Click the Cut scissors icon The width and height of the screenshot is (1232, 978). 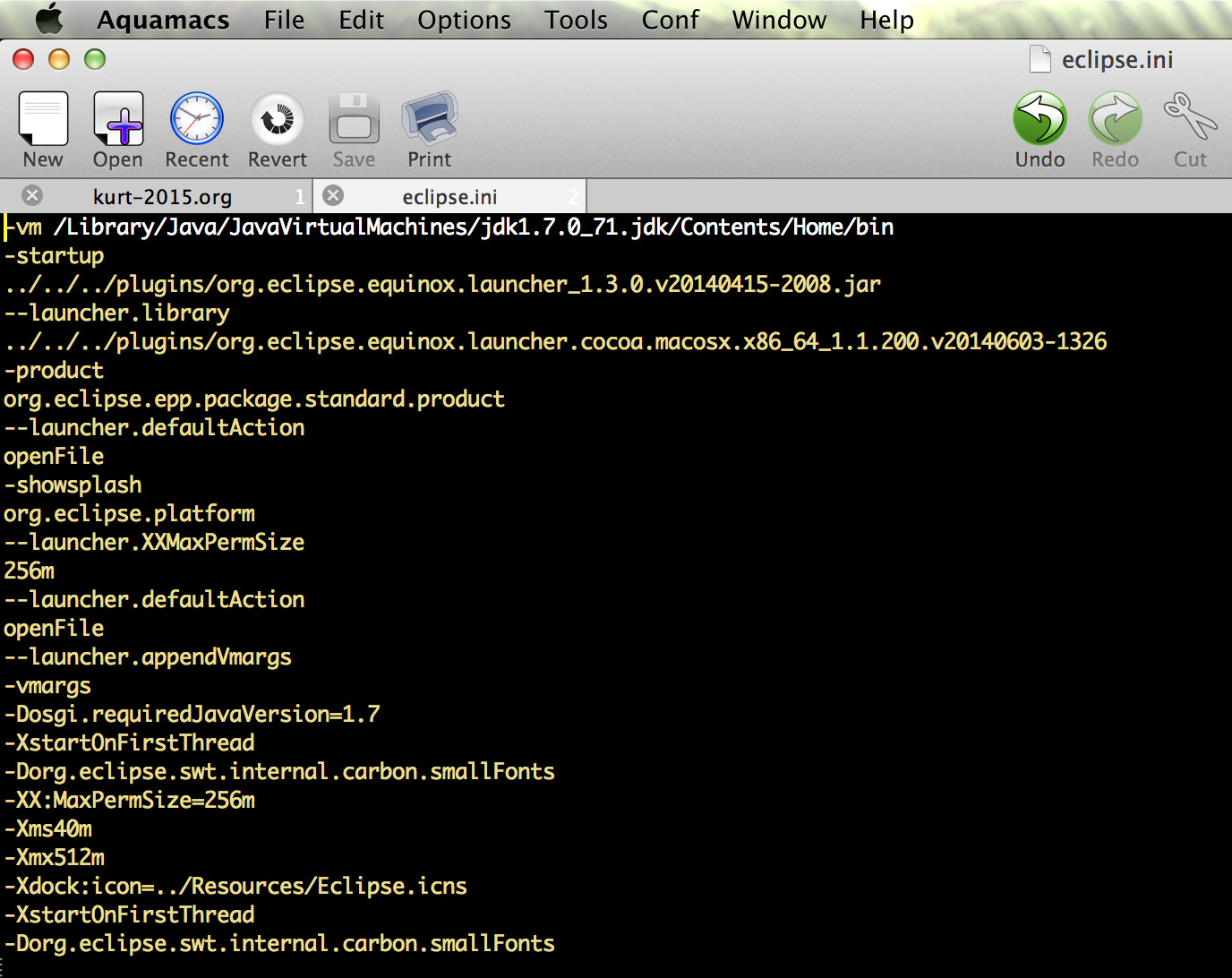point(1191,116)
